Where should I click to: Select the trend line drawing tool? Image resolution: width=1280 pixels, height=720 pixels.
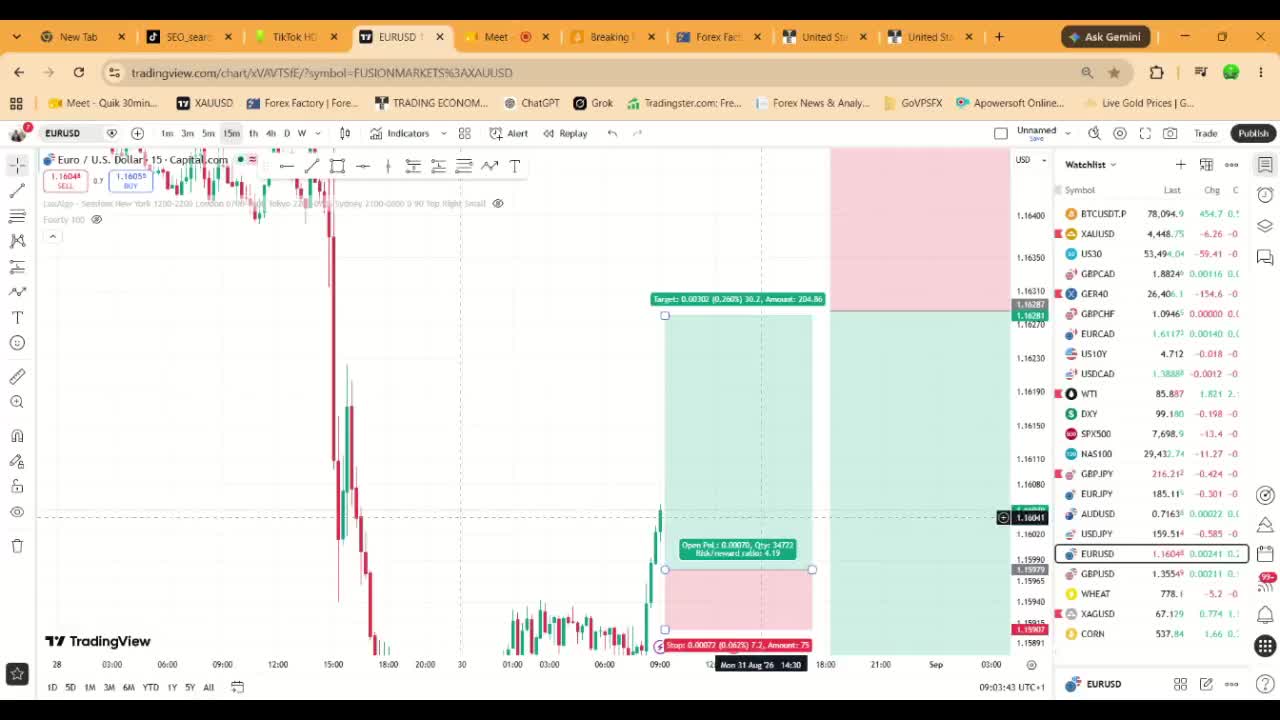tap(17, 190)
